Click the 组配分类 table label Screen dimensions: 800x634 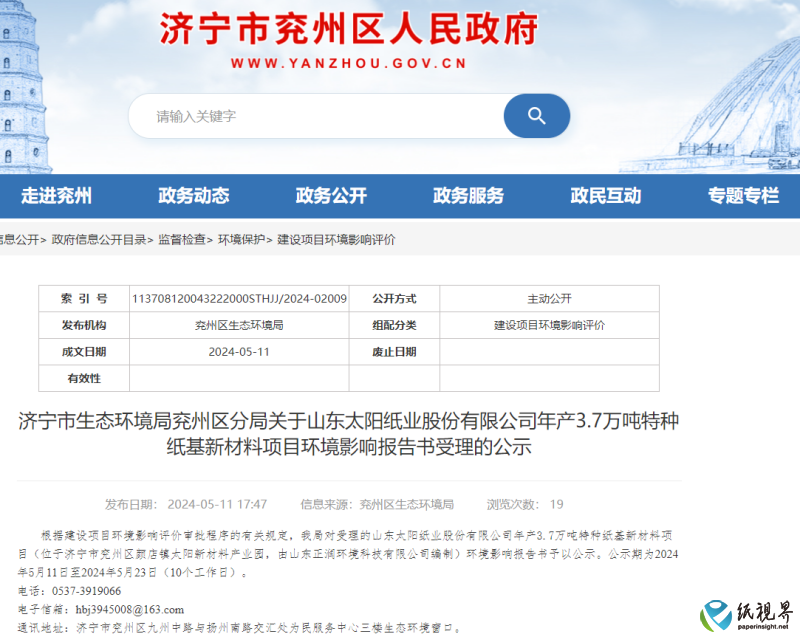coord(394,325)
